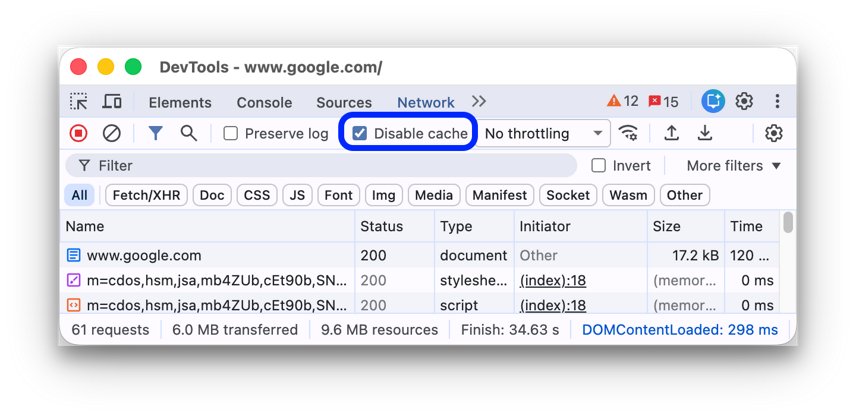Switch to the Elements tab

tap(180, 103)
